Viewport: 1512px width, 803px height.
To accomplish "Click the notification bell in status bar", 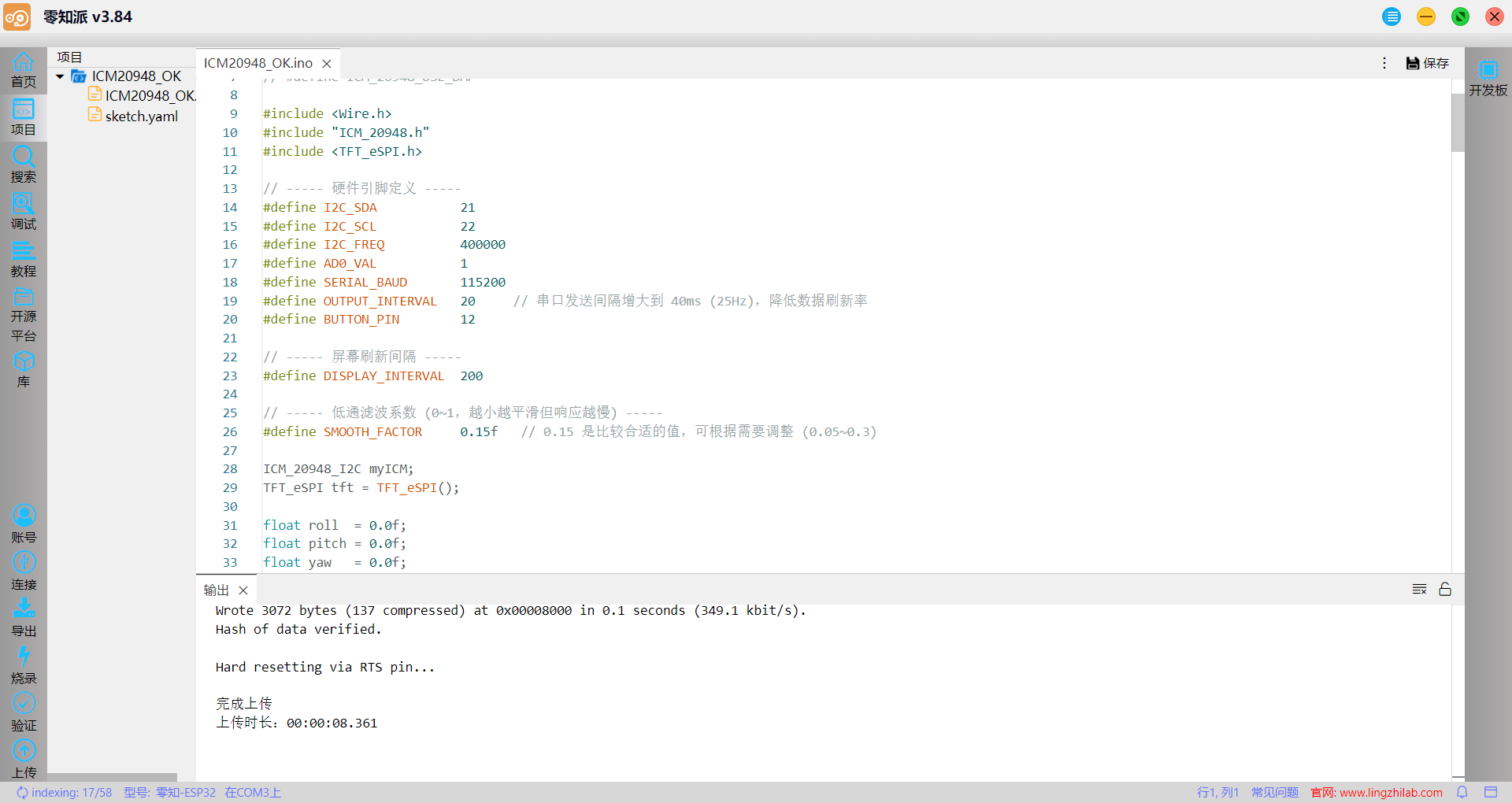I will tap(1462, 793).
